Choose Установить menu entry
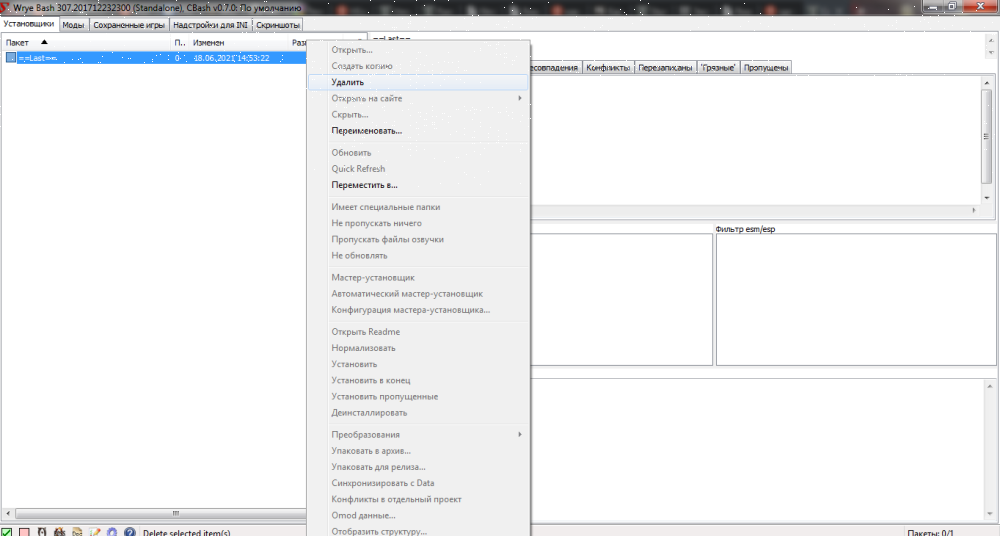The height and width of the screenshot is (536, 1000). tap(418, 364)
